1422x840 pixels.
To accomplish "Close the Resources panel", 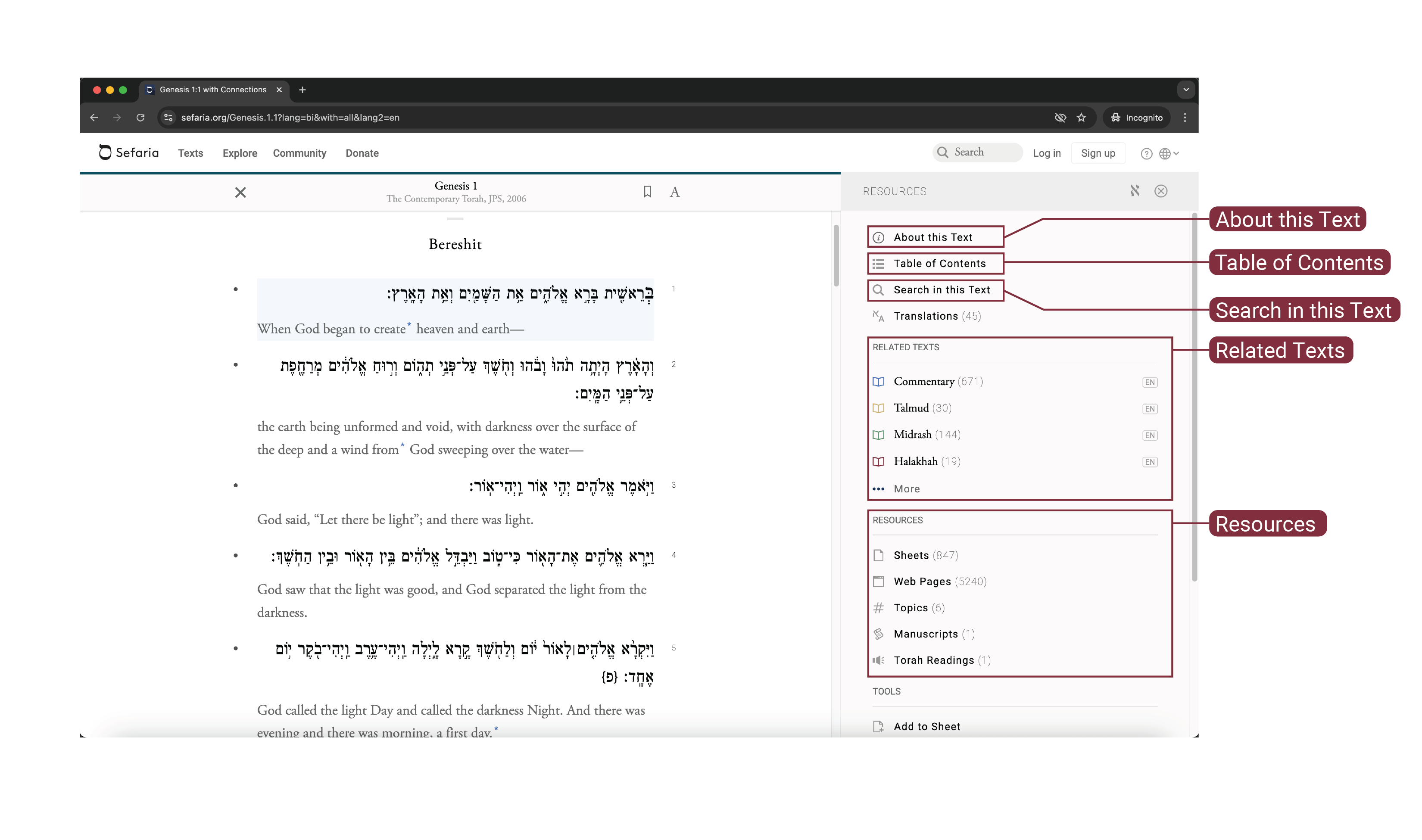I will [x=1160, y=191].
